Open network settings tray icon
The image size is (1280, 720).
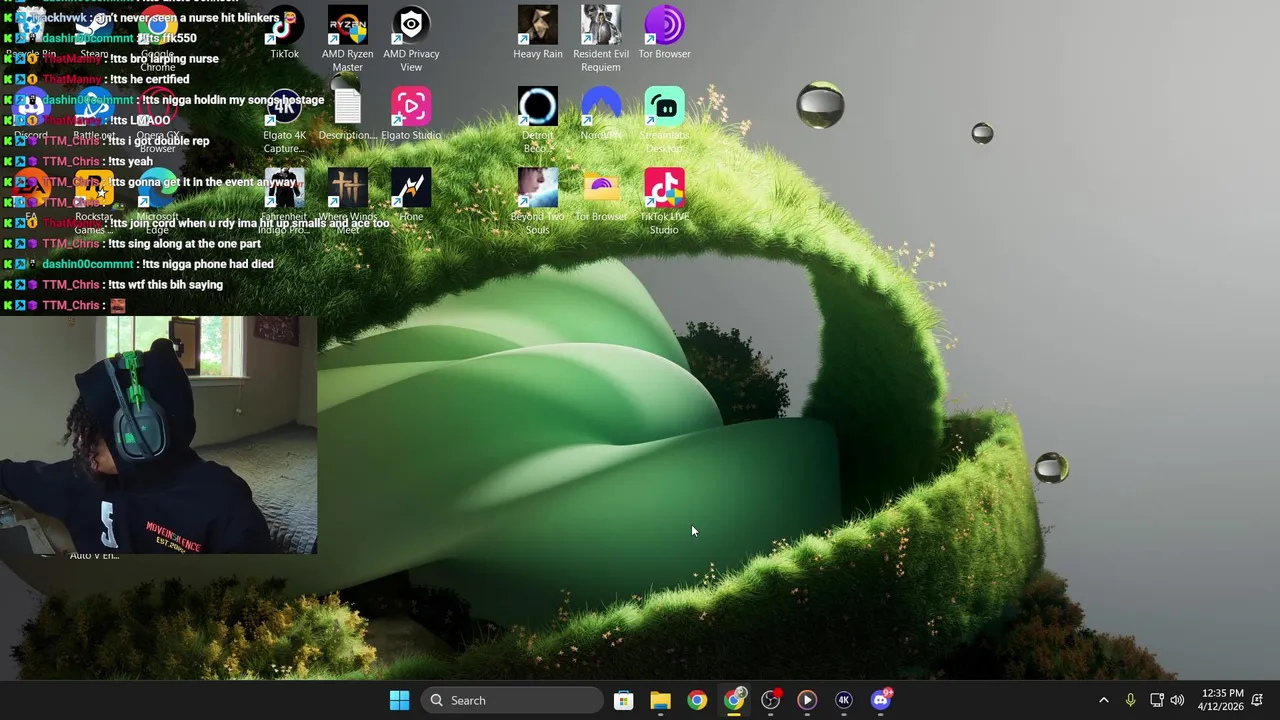click(1156, 700)
